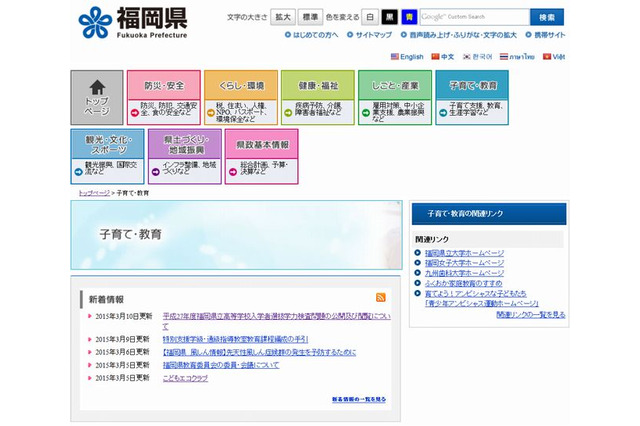This screenshot has width=640, height=426.
Task: Click the Chinese flag icon for 中文
Action: [x=436, y=57]
